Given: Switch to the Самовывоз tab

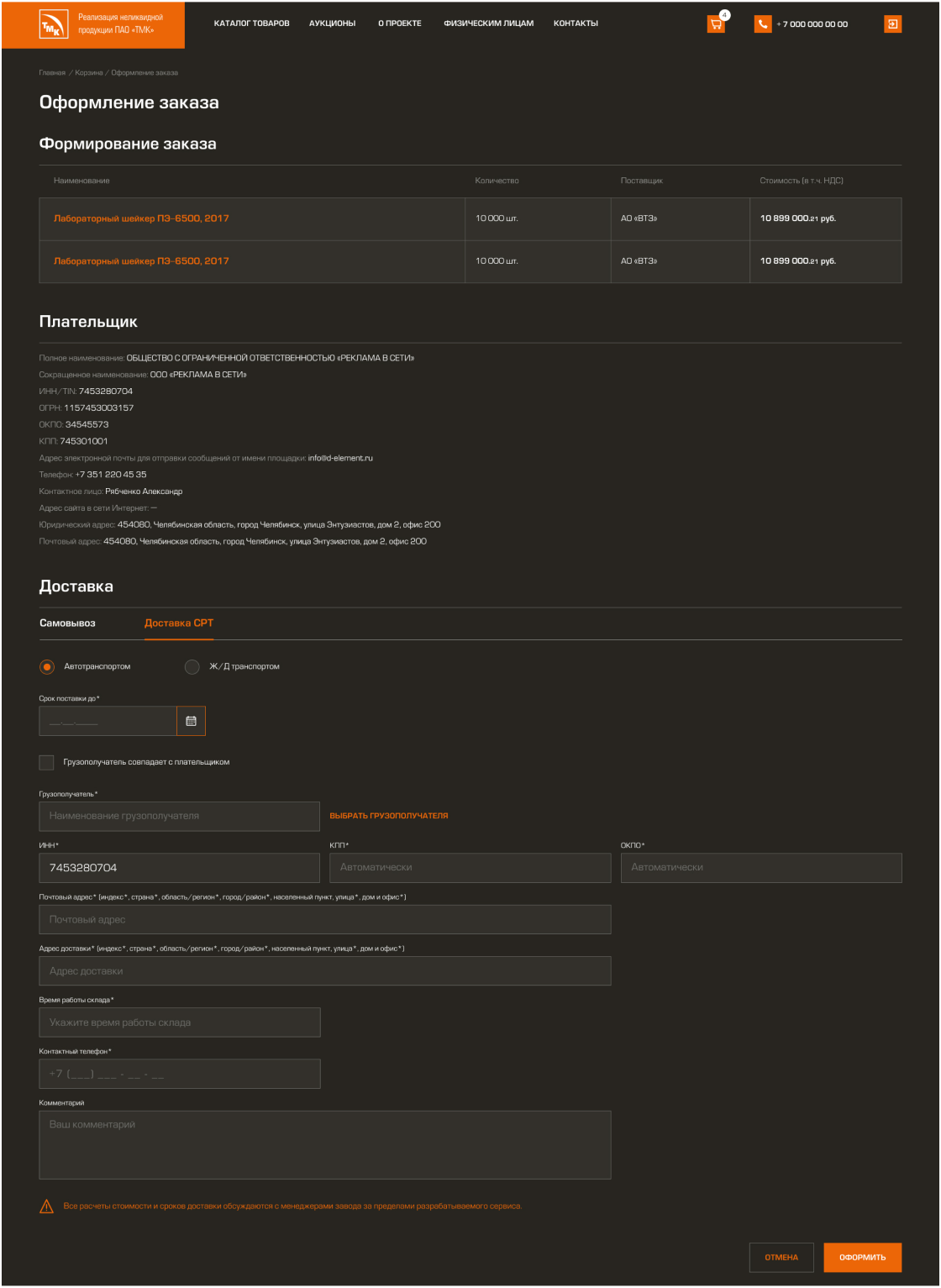Looking at the screenshot, I should 67,623.
